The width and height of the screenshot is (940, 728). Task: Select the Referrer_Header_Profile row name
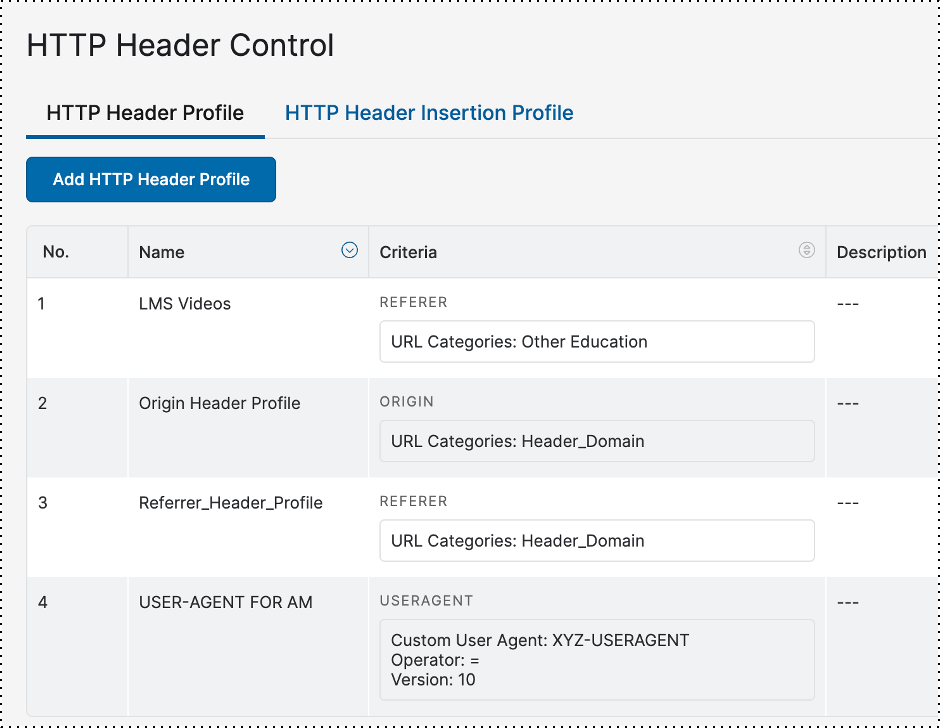[x=231, y=503]
